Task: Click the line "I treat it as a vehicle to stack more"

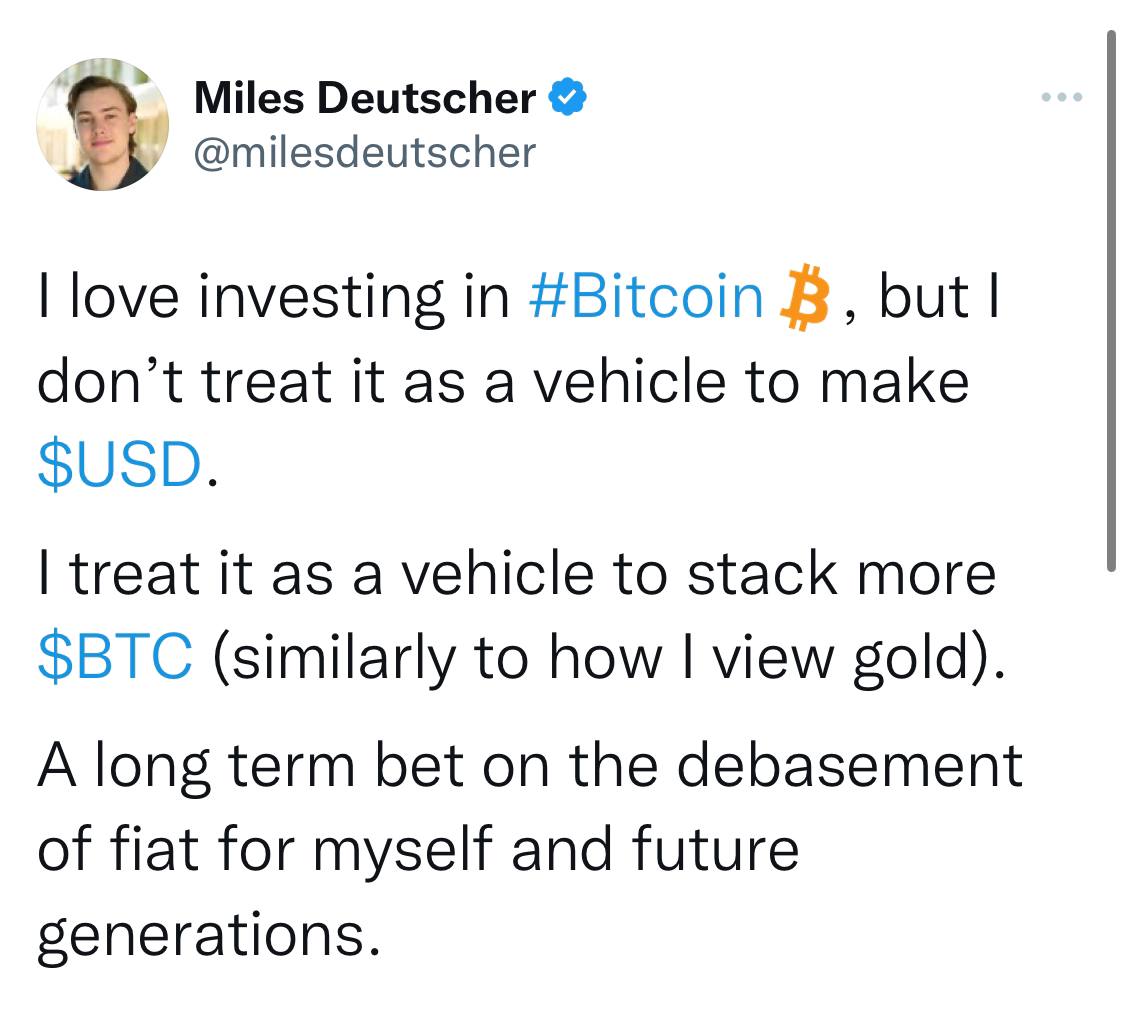Action: tap(517, 573)
